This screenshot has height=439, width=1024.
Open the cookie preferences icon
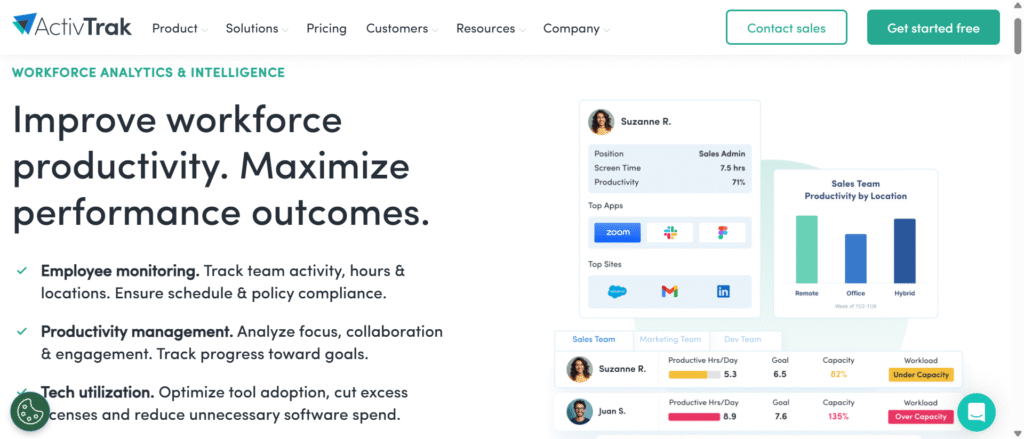30,410
